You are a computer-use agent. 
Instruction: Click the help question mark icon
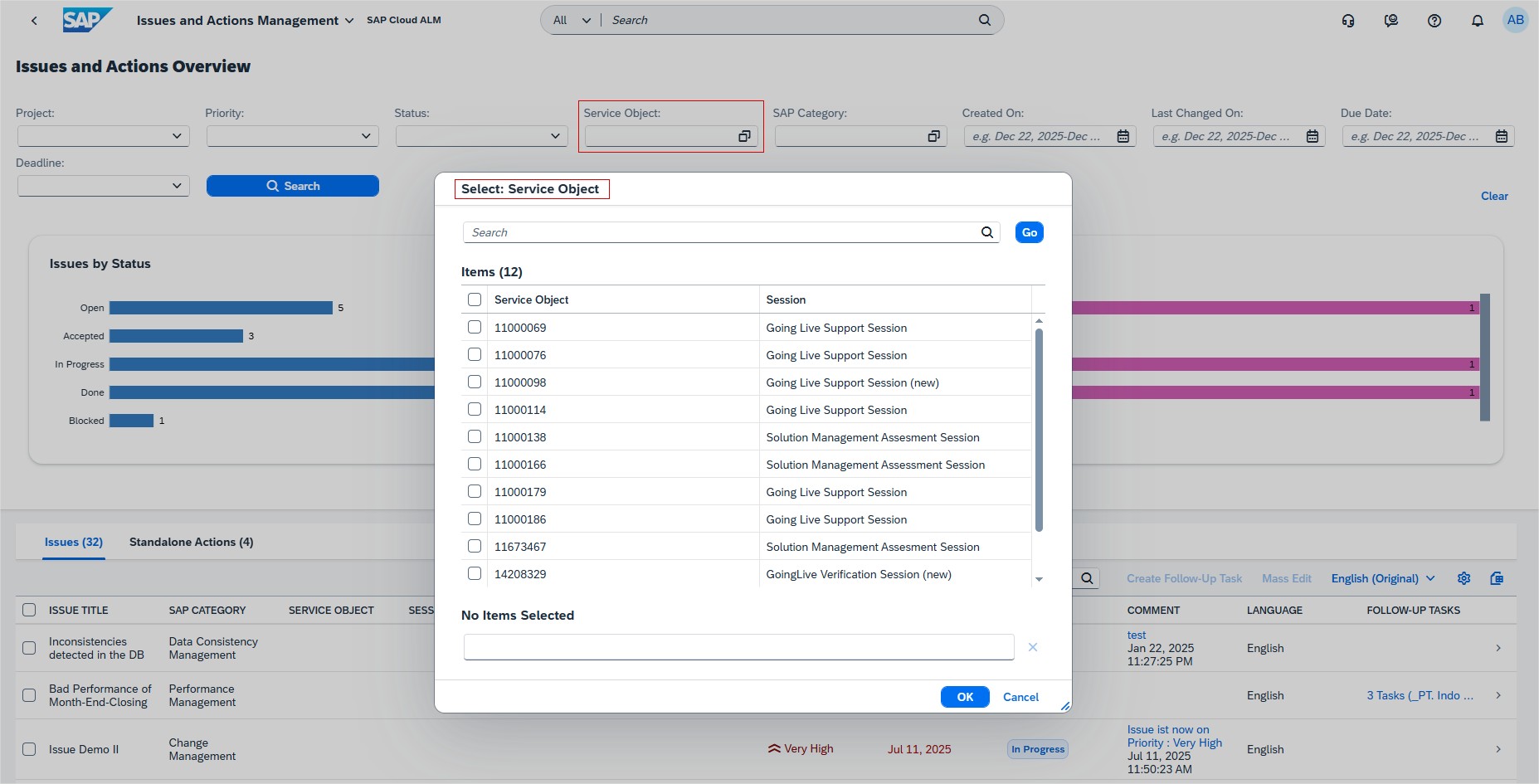pyautogui.click(x=1434, y=21)
